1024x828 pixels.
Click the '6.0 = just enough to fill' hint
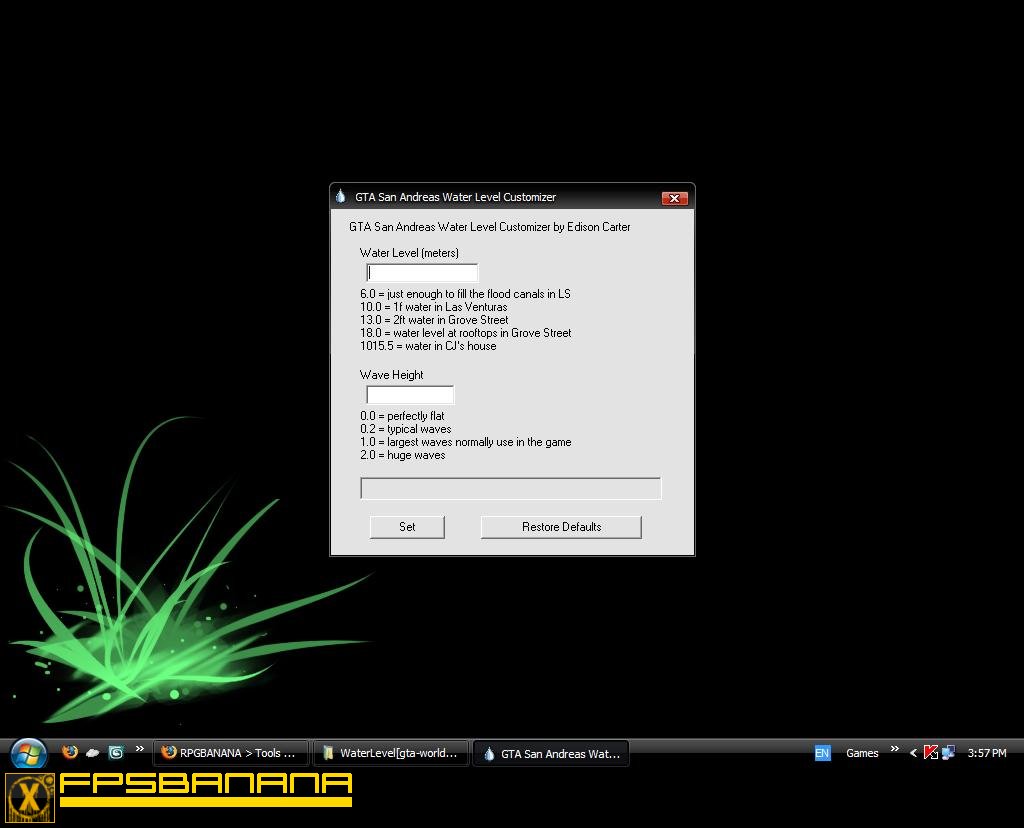[465, 294]
